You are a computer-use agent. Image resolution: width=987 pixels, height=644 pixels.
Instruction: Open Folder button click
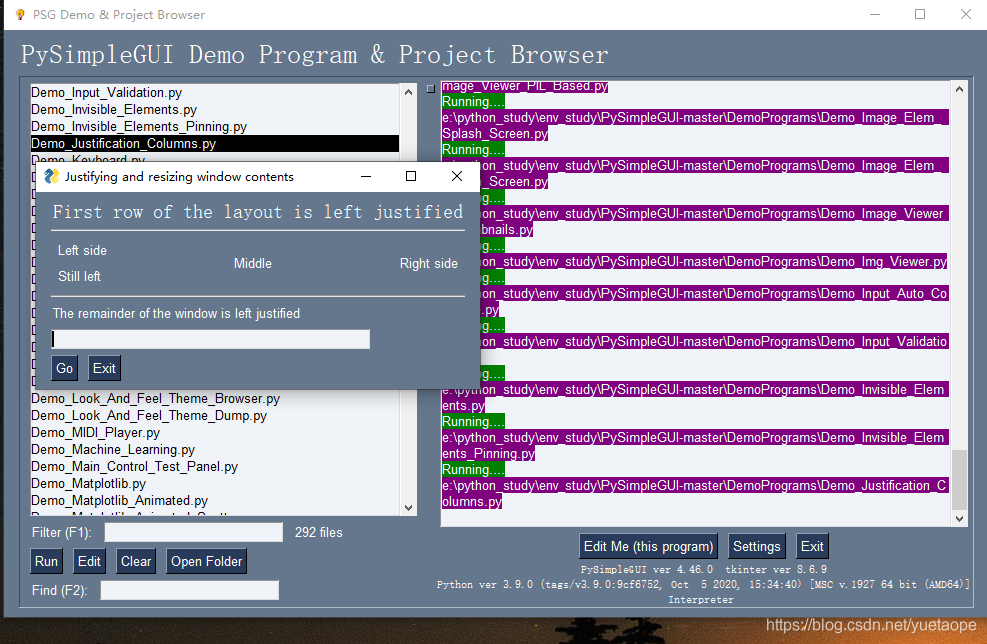[x=206, y=561]
